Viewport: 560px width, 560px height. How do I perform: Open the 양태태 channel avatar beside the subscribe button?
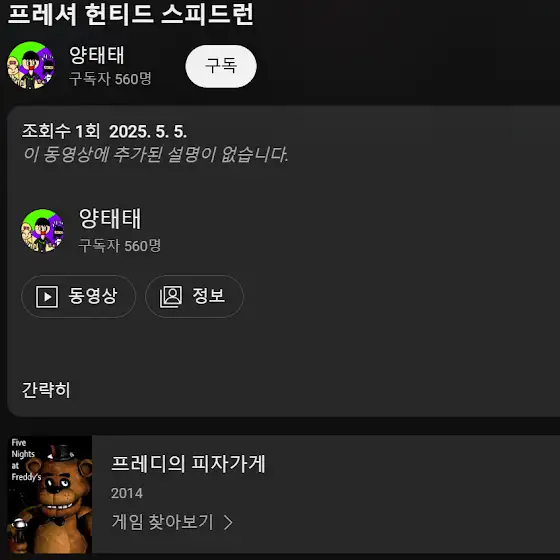(31, 65)
